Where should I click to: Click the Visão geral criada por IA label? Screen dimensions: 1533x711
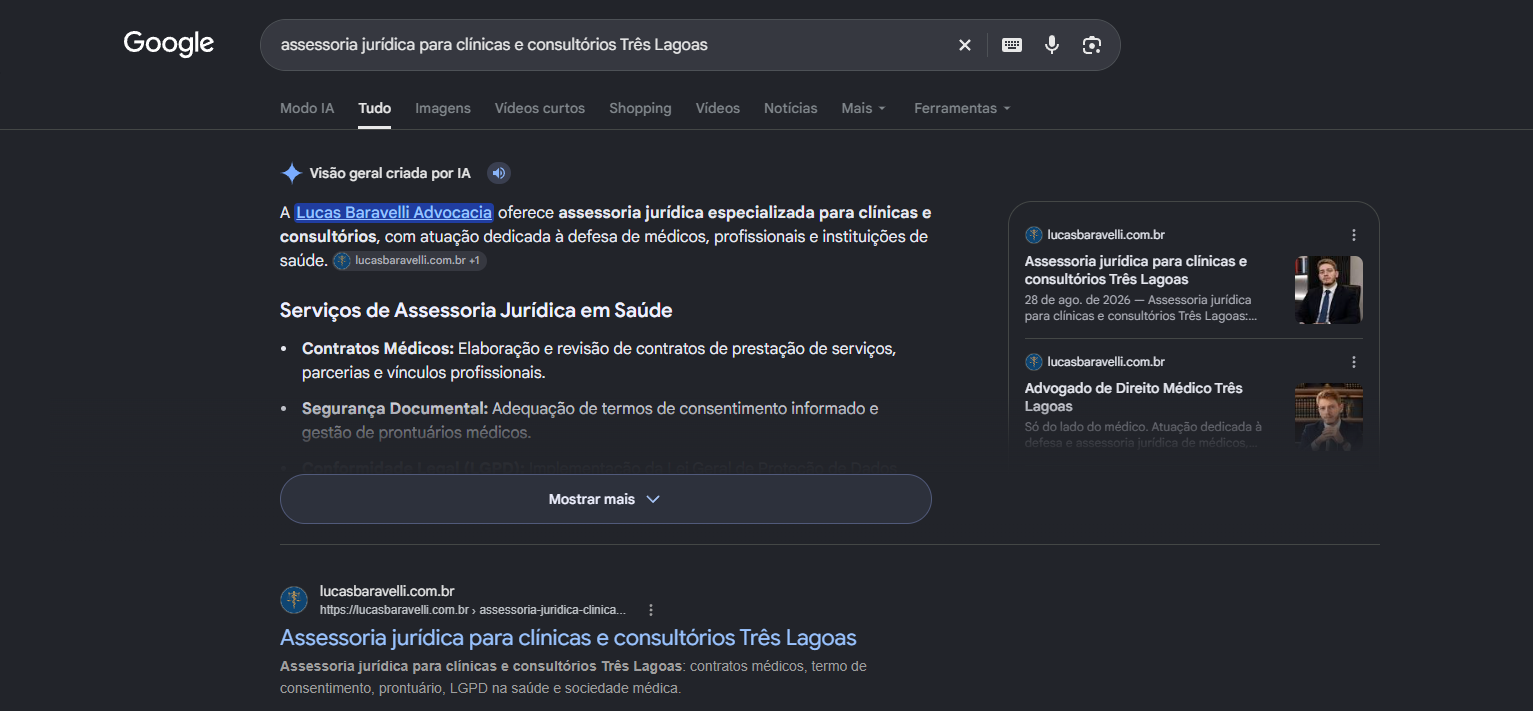(x=390, y=173)
